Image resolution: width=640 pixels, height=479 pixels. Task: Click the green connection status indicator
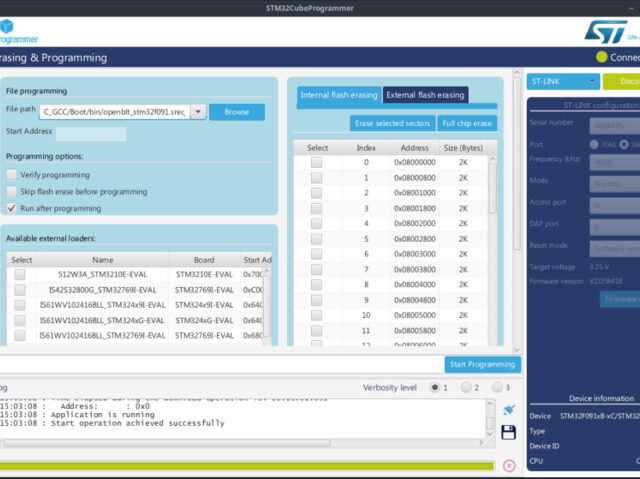click(x=601, y=58)
